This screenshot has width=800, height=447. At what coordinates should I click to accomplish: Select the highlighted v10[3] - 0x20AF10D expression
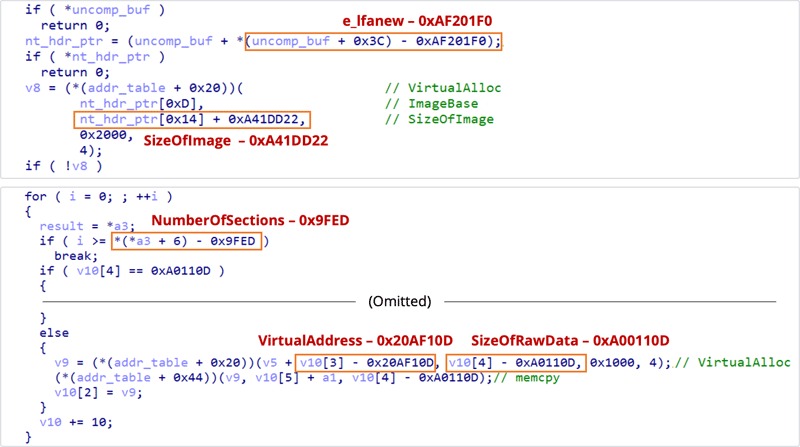[368, 361]
